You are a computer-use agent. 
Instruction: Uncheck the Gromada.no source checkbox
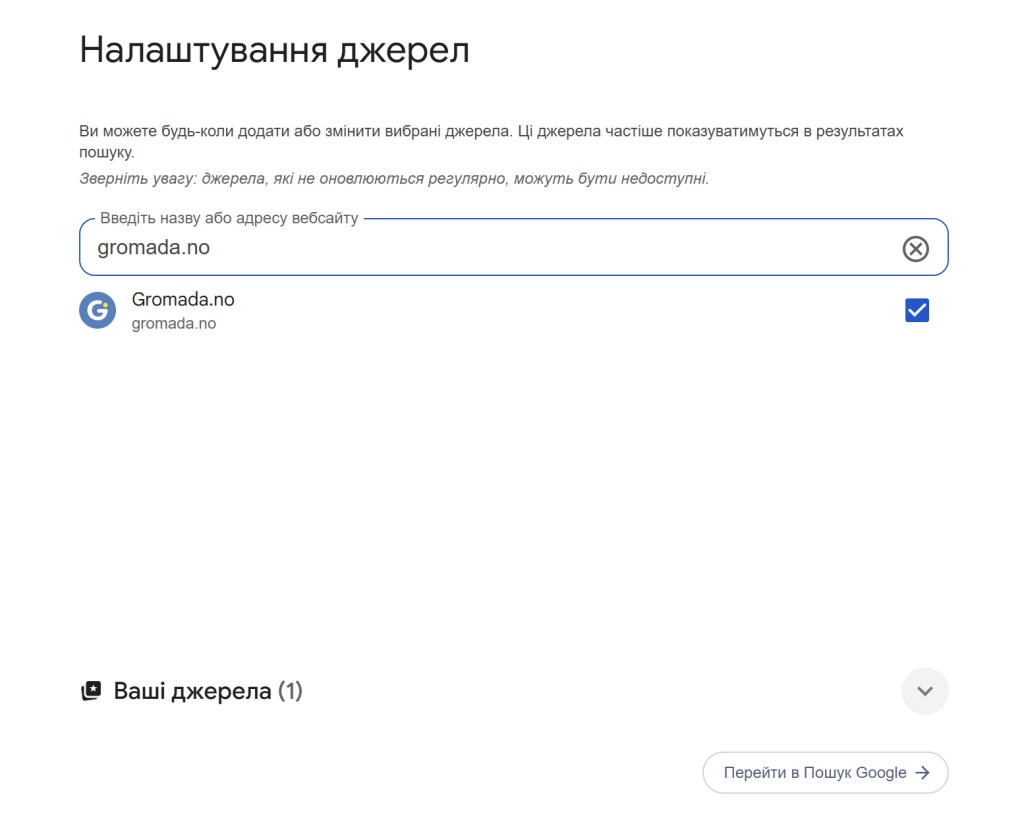[x=917, y=310]
